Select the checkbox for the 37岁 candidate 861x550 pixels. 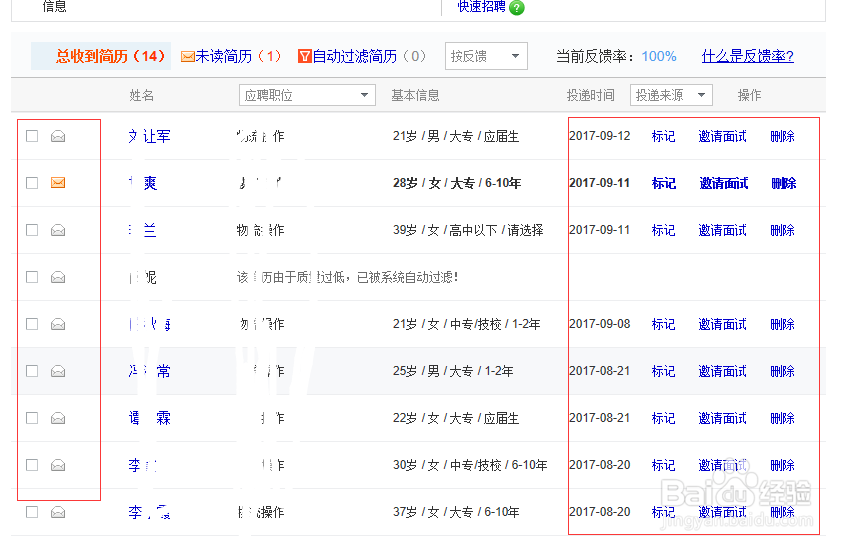[32, 512]
